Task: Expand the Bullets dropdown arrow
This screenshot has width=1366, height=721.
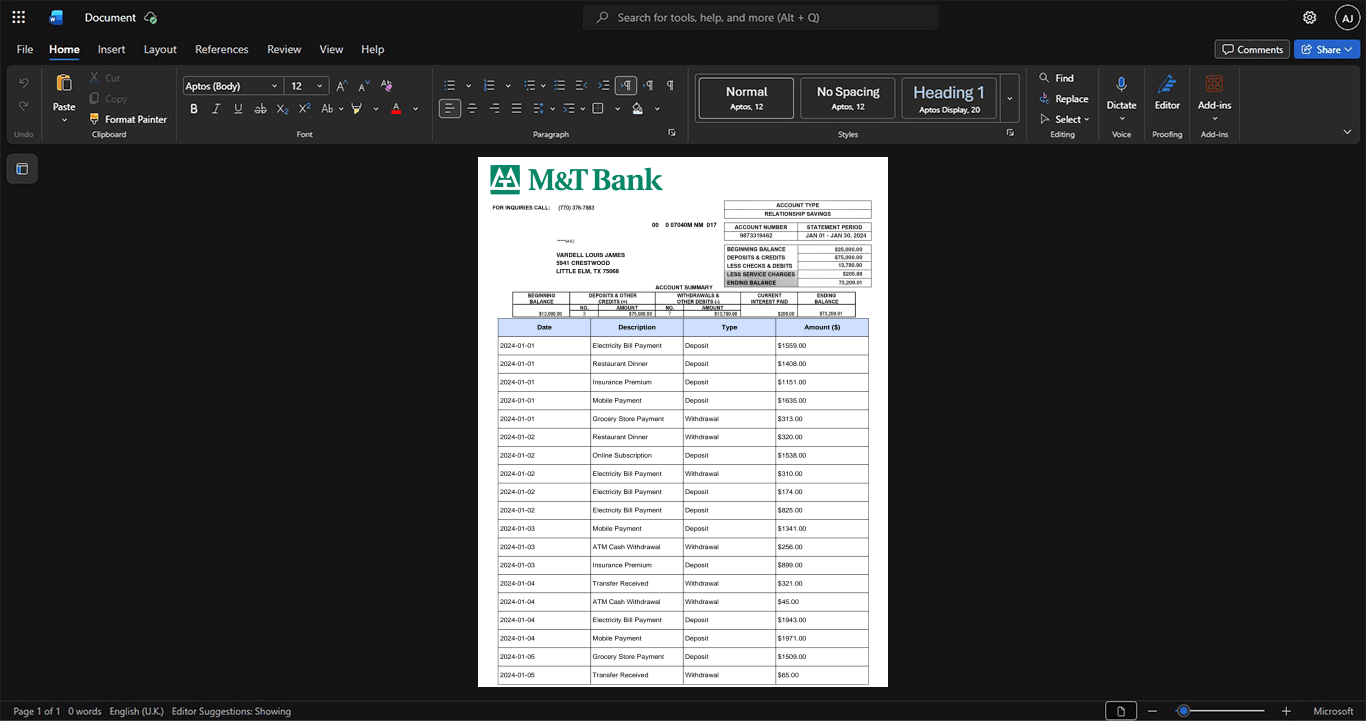Action: click(468, 86)
